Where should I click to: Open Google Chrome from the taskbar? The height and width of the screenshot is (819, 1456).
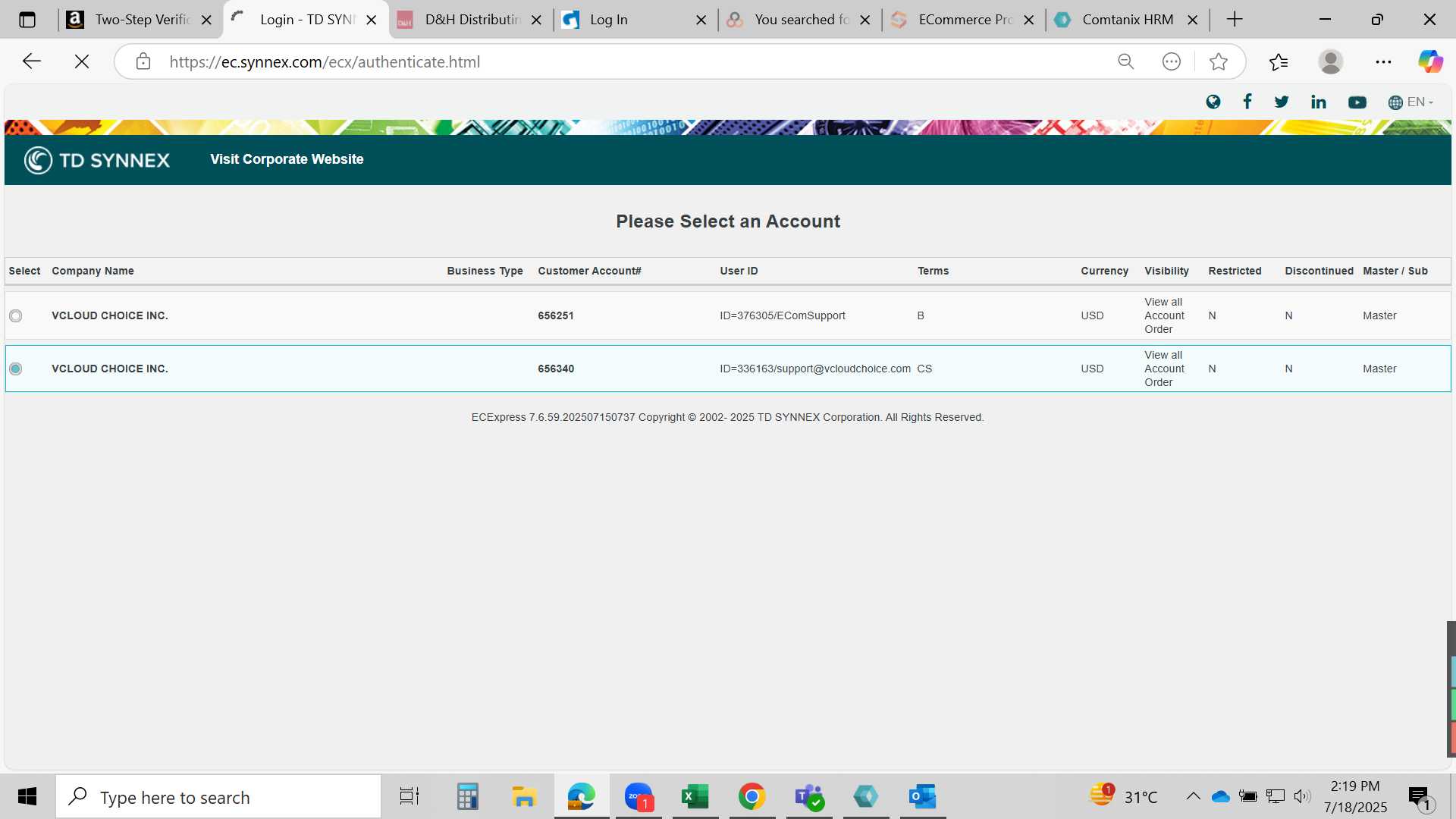(752, 796)
